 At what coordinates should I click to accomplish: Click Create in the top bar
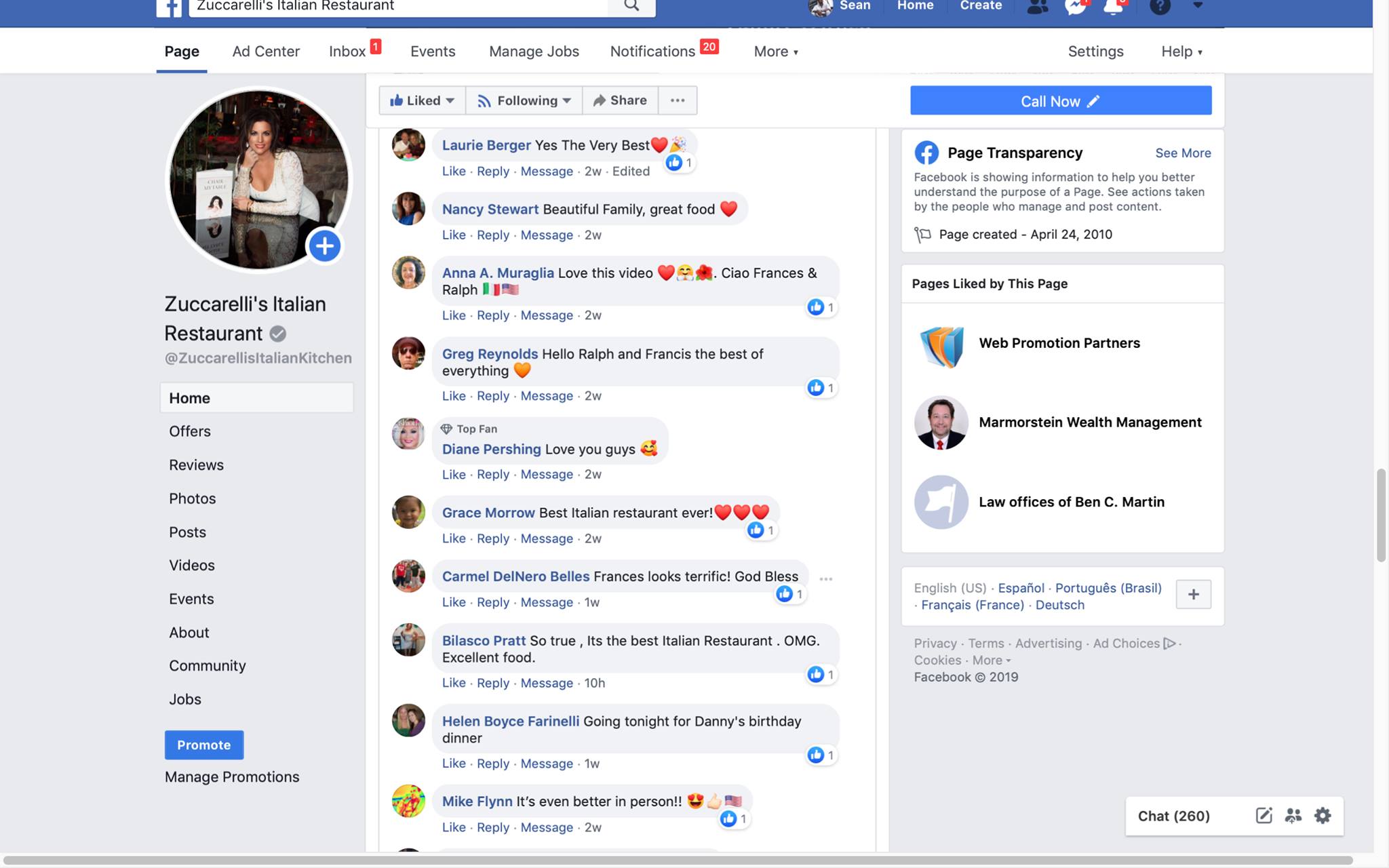981,5
